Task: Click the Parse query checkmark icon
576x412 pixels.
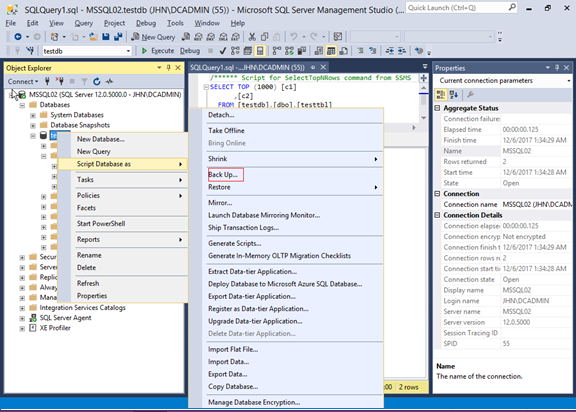Action: pyautogui.click(x=223, y=51)
